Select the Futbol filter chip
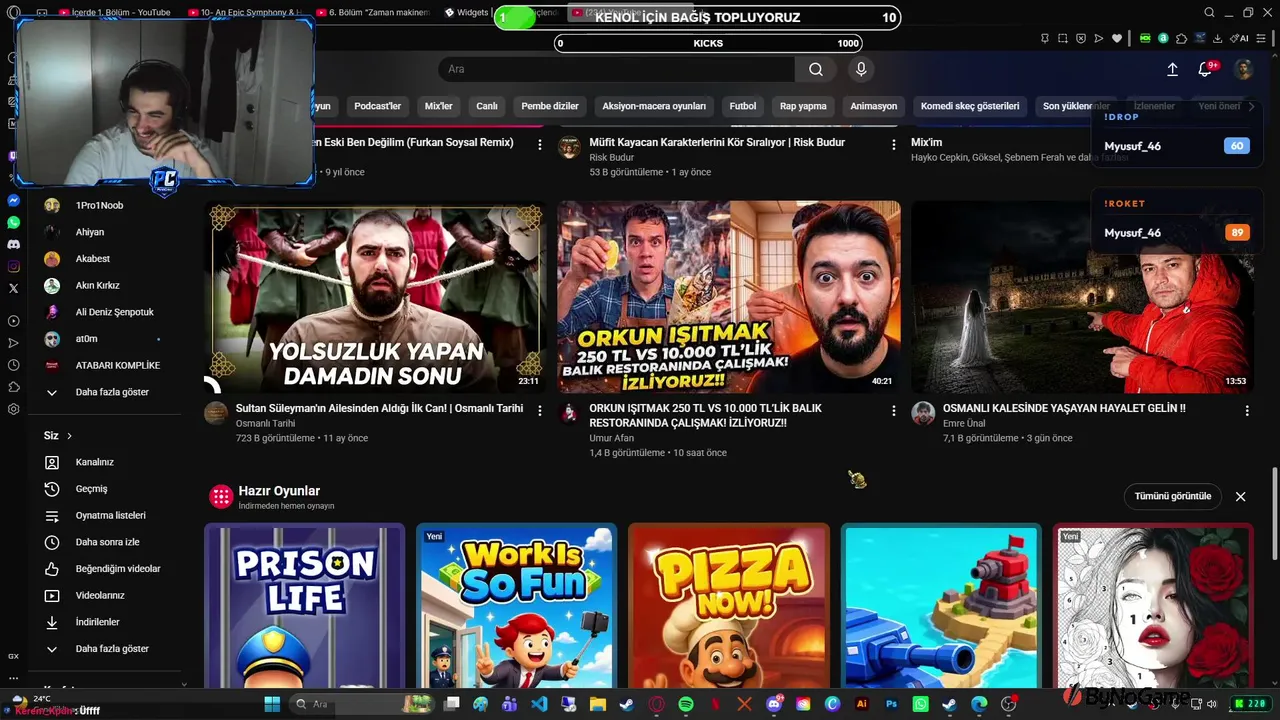This screenshot has width=1280, height=720. pos(743,106)
